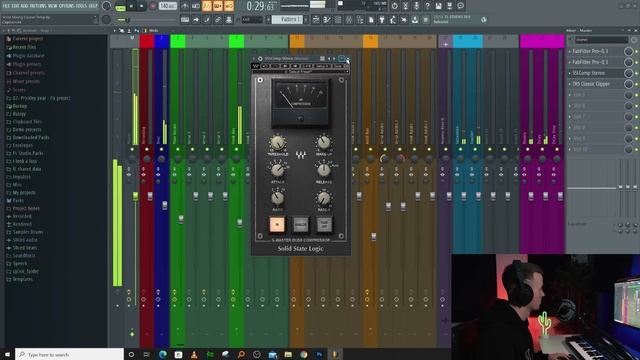Click the Make-Up knob on SSL compressor
This screenshot has height=360, width=640.
point(324,143)
